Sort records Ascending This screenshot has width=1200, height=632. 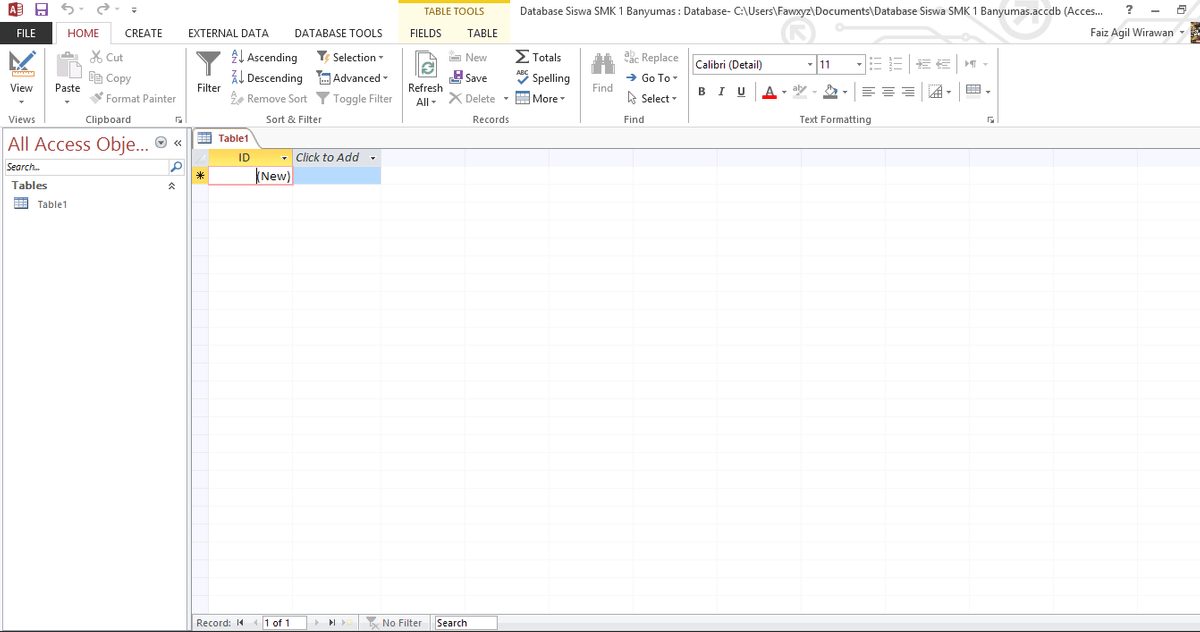(264, 58)
